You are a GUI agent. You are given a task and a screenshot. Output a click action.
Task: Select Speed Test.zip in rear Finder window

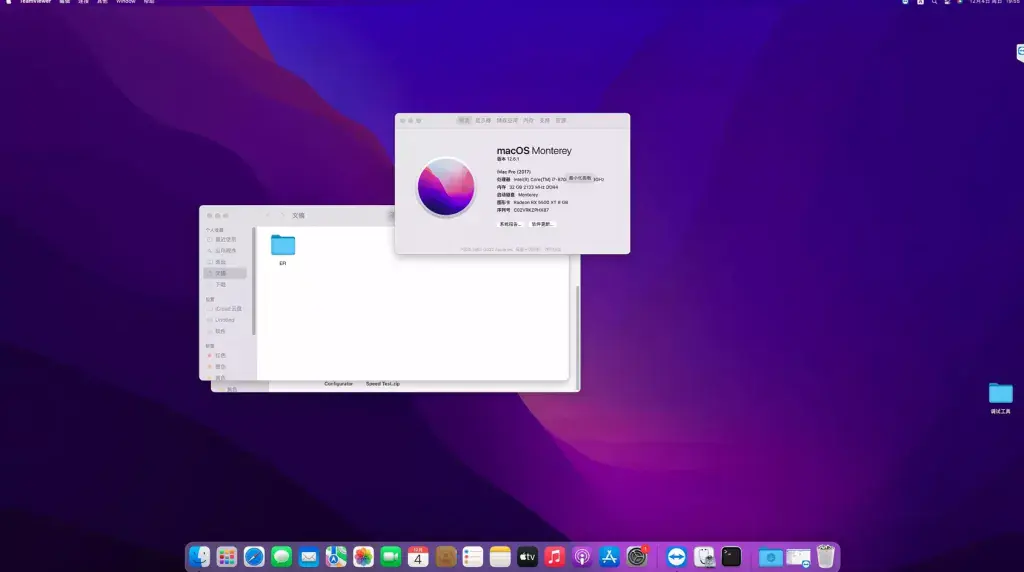pos(383,384)
